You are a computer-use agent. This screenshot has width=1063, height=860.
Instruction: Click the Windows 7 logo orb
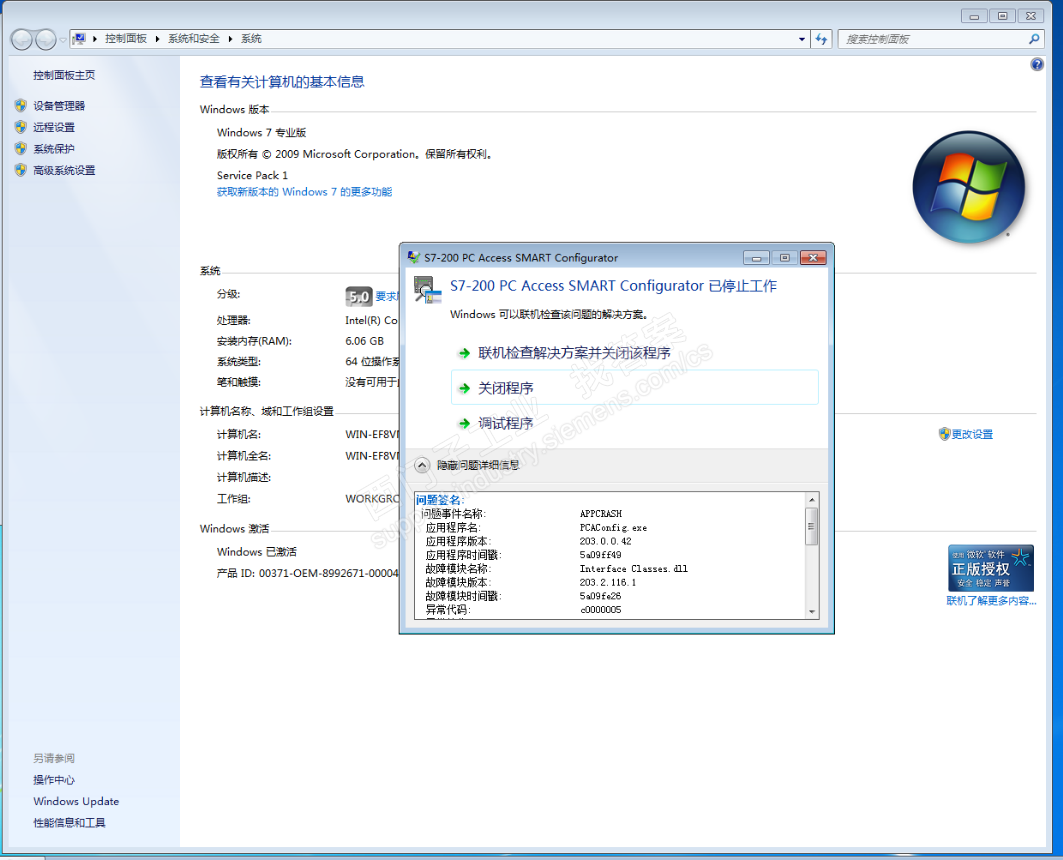968,187
